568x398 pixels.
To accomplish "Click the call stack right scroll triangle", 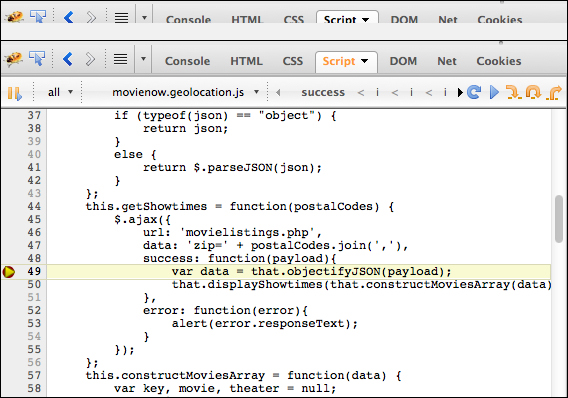I will (x=460, y=93).
